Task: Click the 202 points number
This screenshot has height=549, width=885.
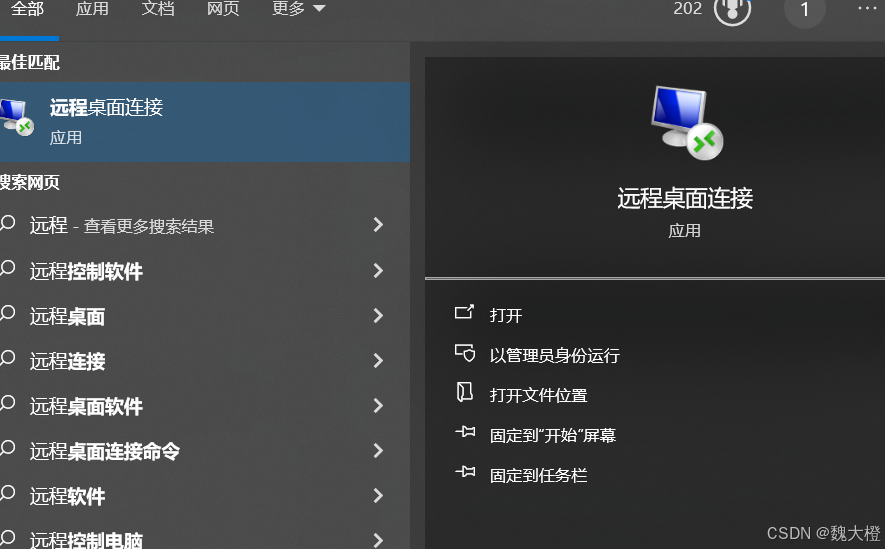Action: [x=687, y=8]
